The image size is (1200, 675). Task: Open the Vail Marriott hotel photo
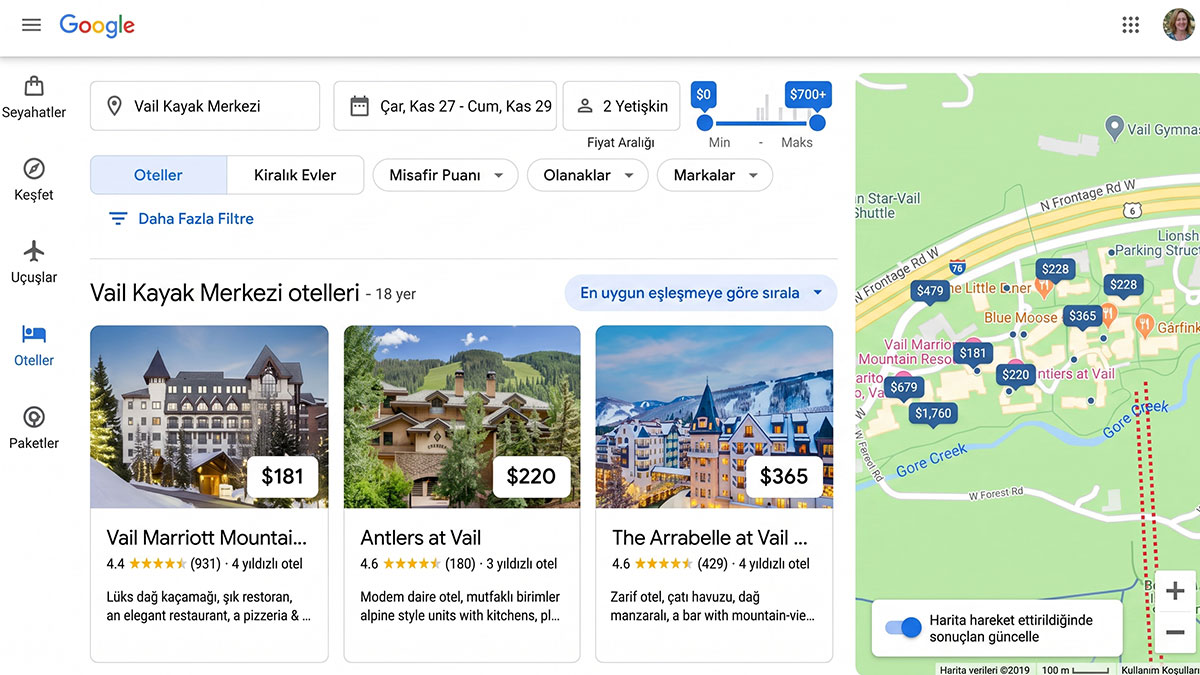coord(209,417)
